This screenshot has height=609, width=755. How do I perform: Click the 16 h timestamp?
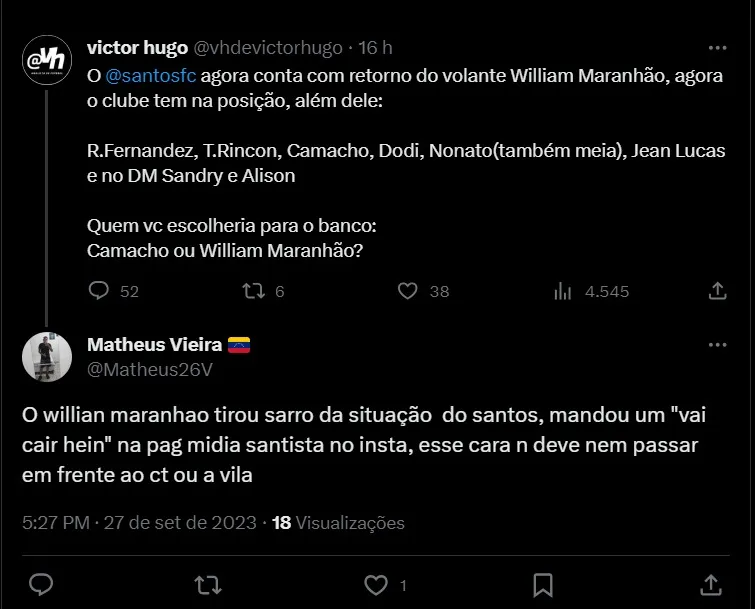[375, 47]
